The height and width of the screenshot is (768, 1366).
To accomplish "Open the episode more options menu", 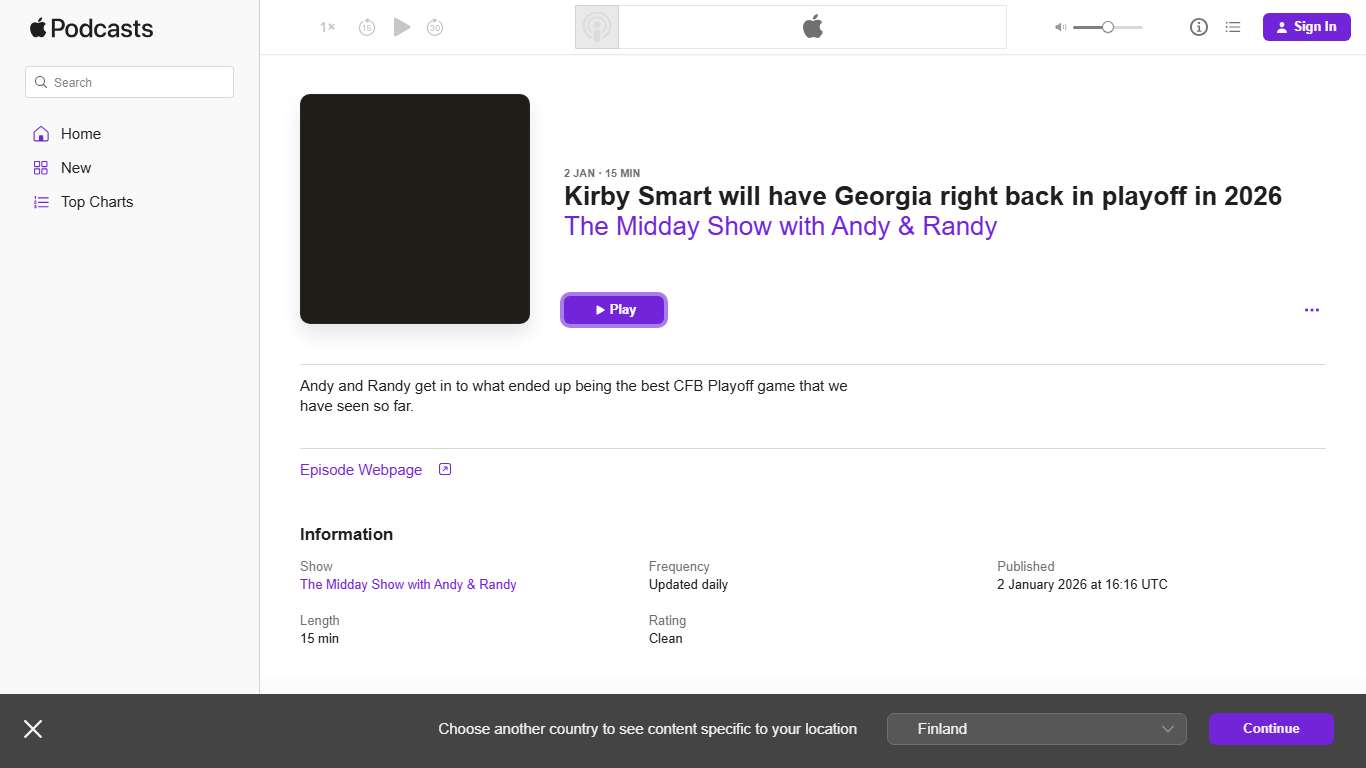I will coord(1311,310).
